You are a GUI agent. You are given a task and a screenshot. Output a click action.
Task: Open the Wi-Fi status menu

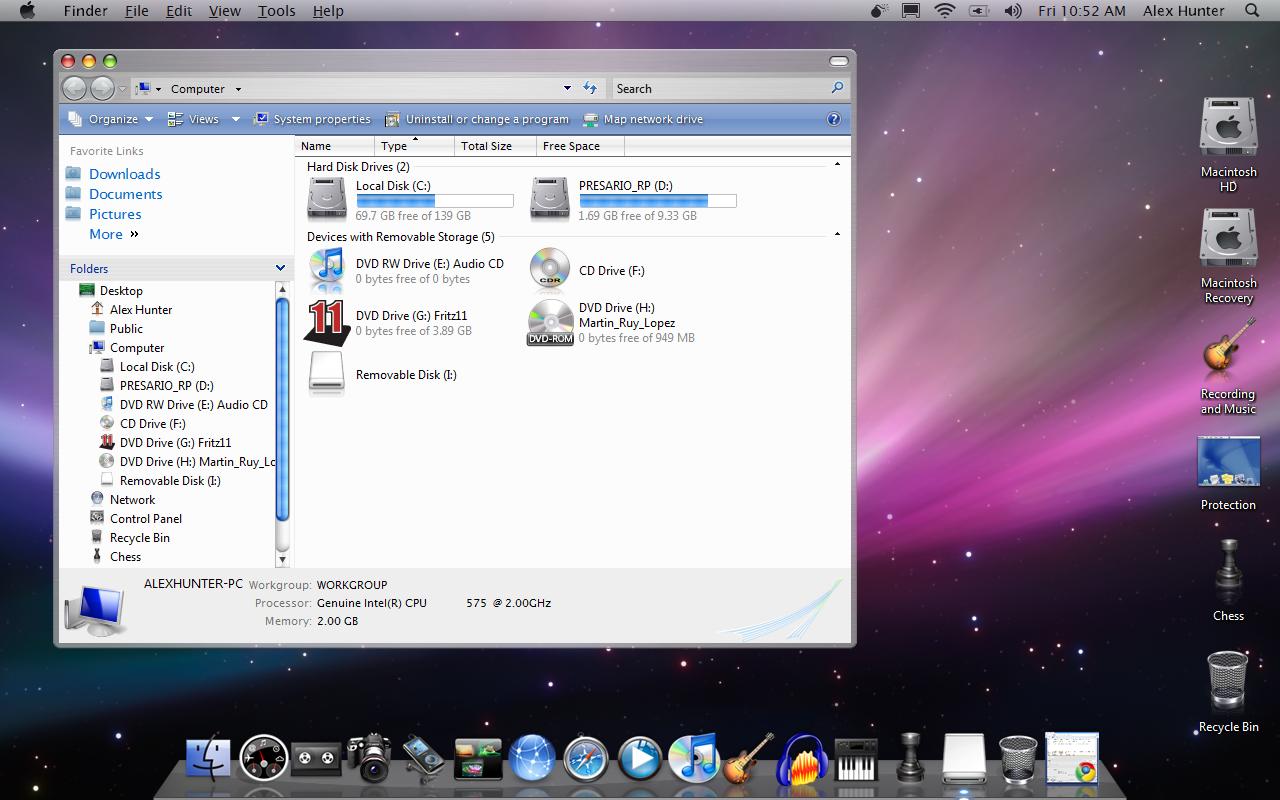click(x=945, y=11)
